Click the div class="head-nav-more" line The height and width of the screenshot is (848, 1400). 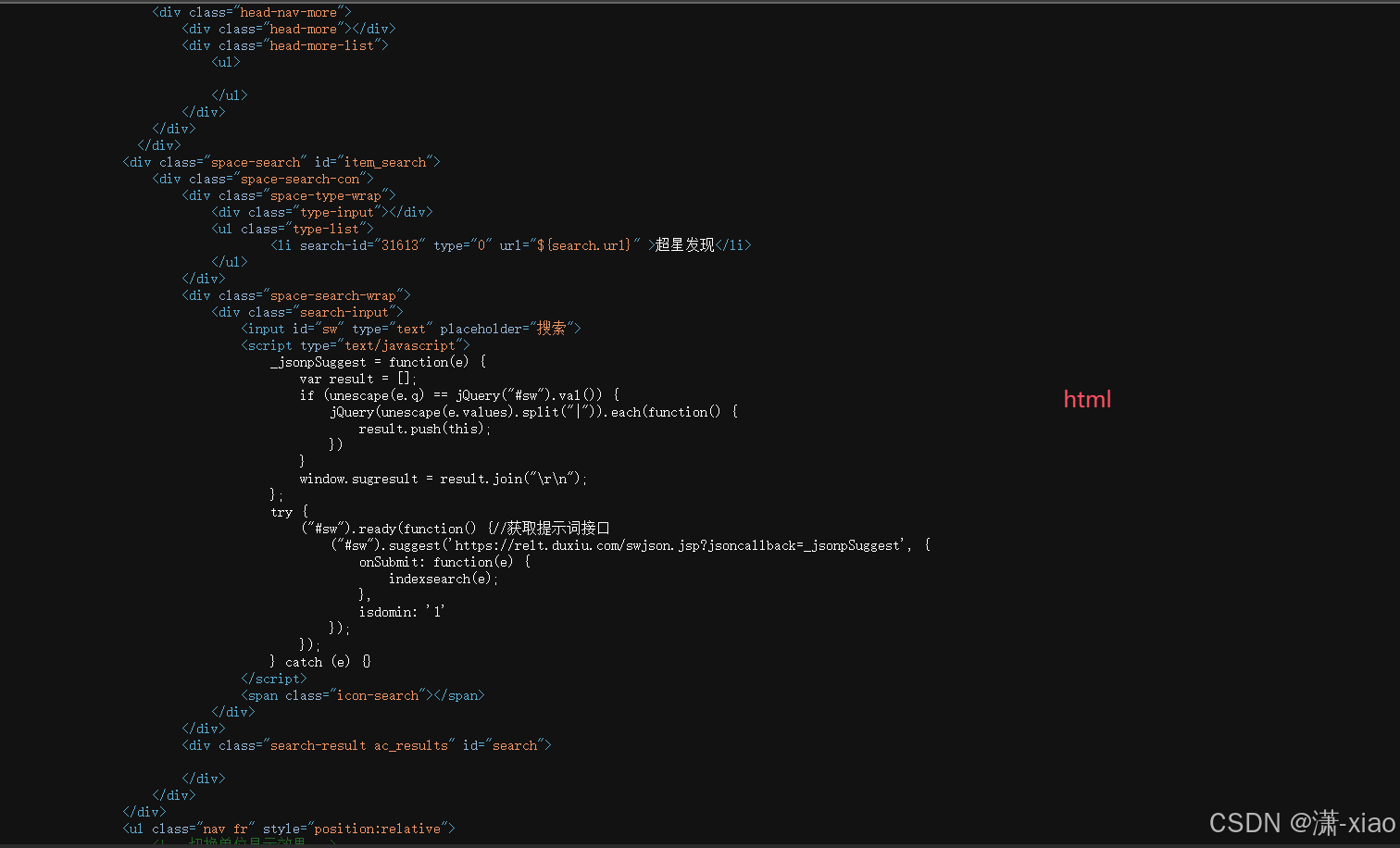coord(252,12)
